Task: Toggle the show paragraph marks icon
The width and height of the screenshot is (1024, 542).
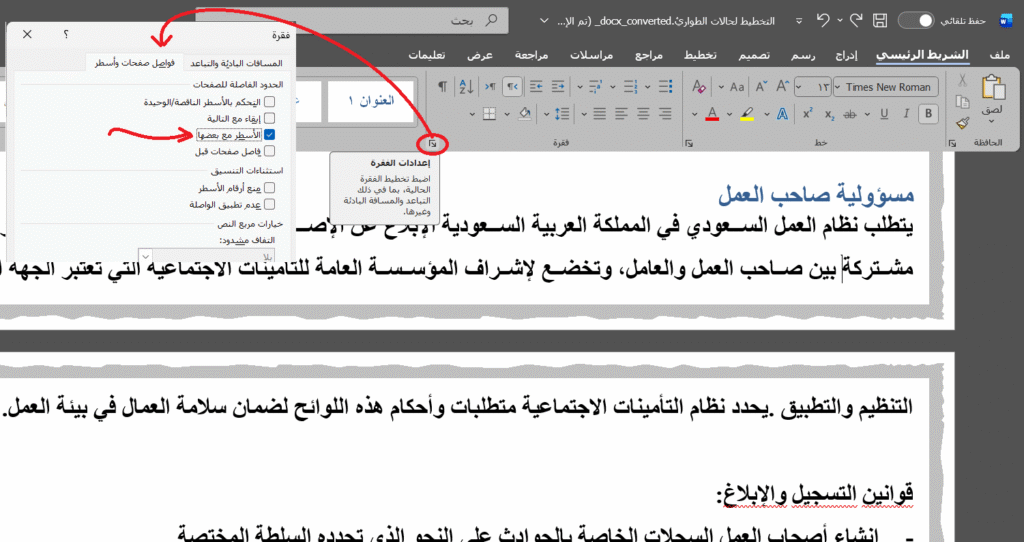Action: tap(442, 87)
